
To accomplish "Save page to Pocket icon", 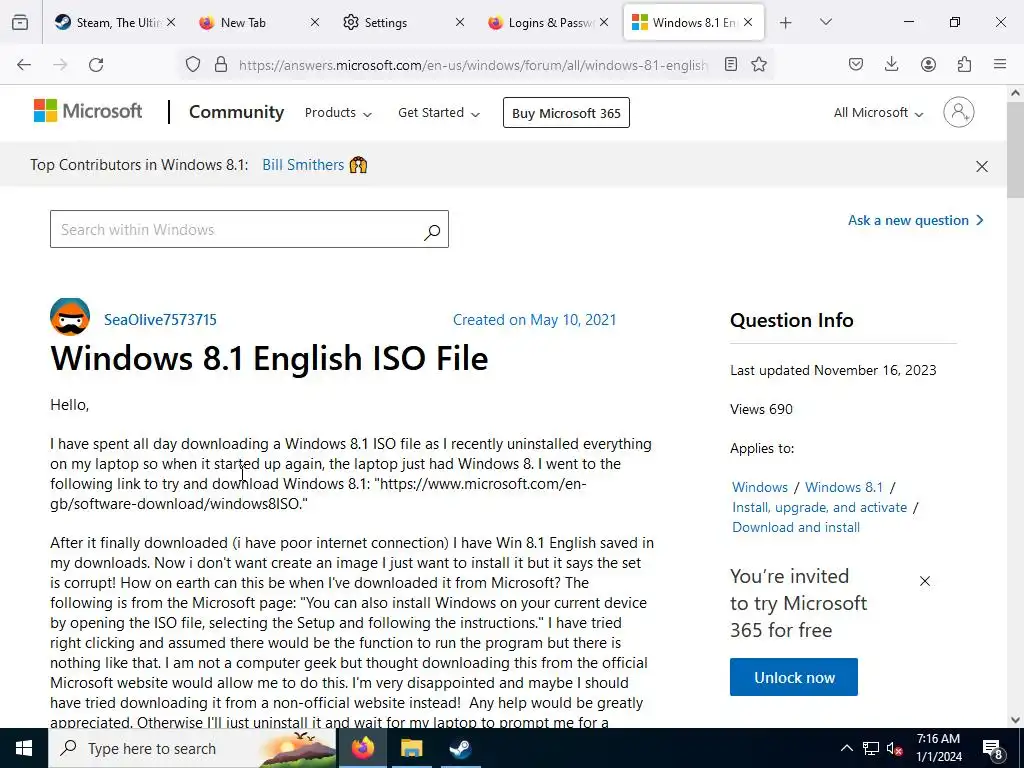I will point(856,64).
